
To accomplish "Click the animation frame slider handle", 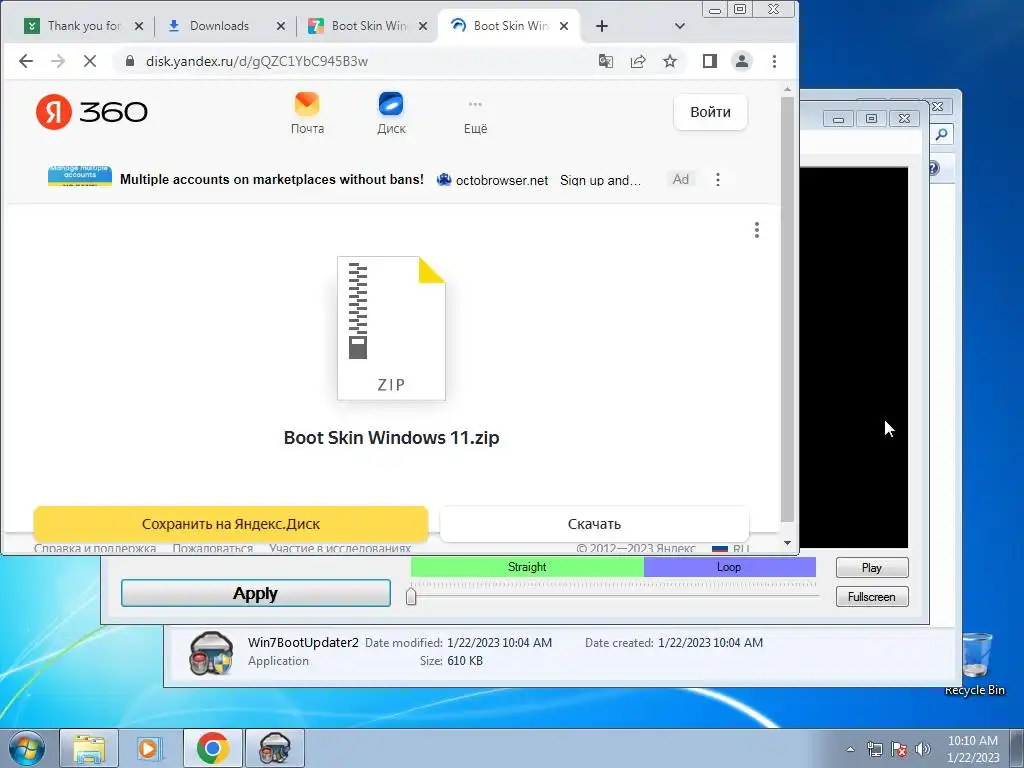I will (411, 596).
